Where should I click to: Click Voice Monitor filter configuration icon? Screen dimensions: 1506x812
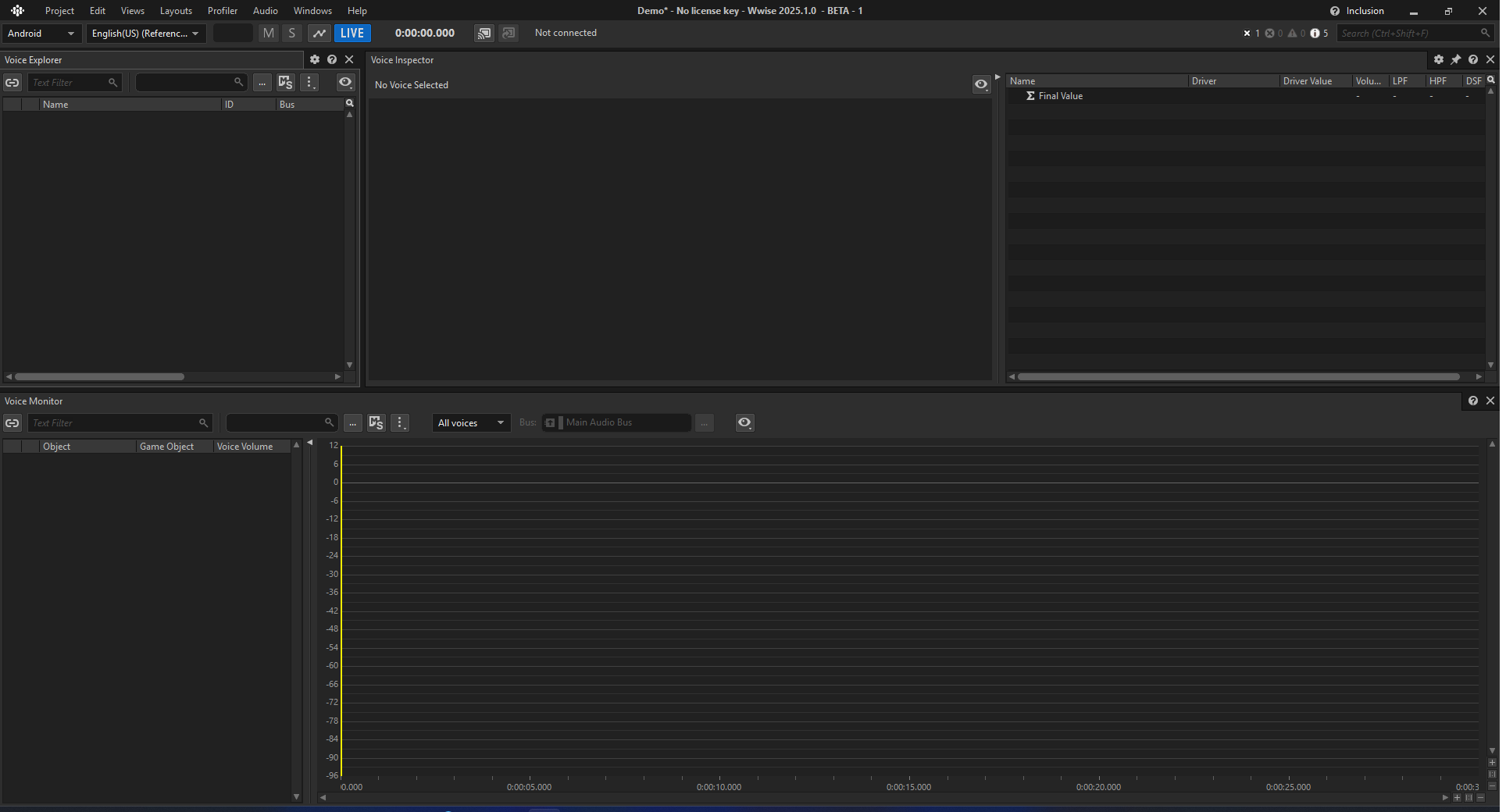tap(376, 422)
